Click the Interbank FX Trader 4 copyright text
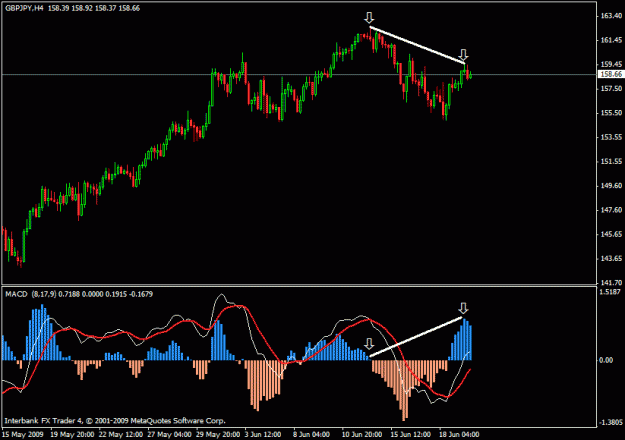Viewport: 625px width, 440px height. (x=115, y=421)
